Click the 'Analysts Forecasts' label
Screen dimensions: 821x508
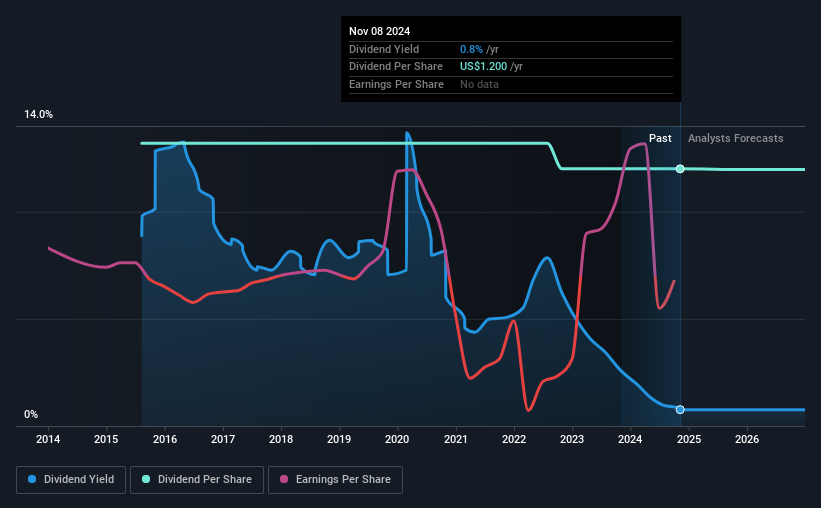pyautogui.click(x=736, y=138)
